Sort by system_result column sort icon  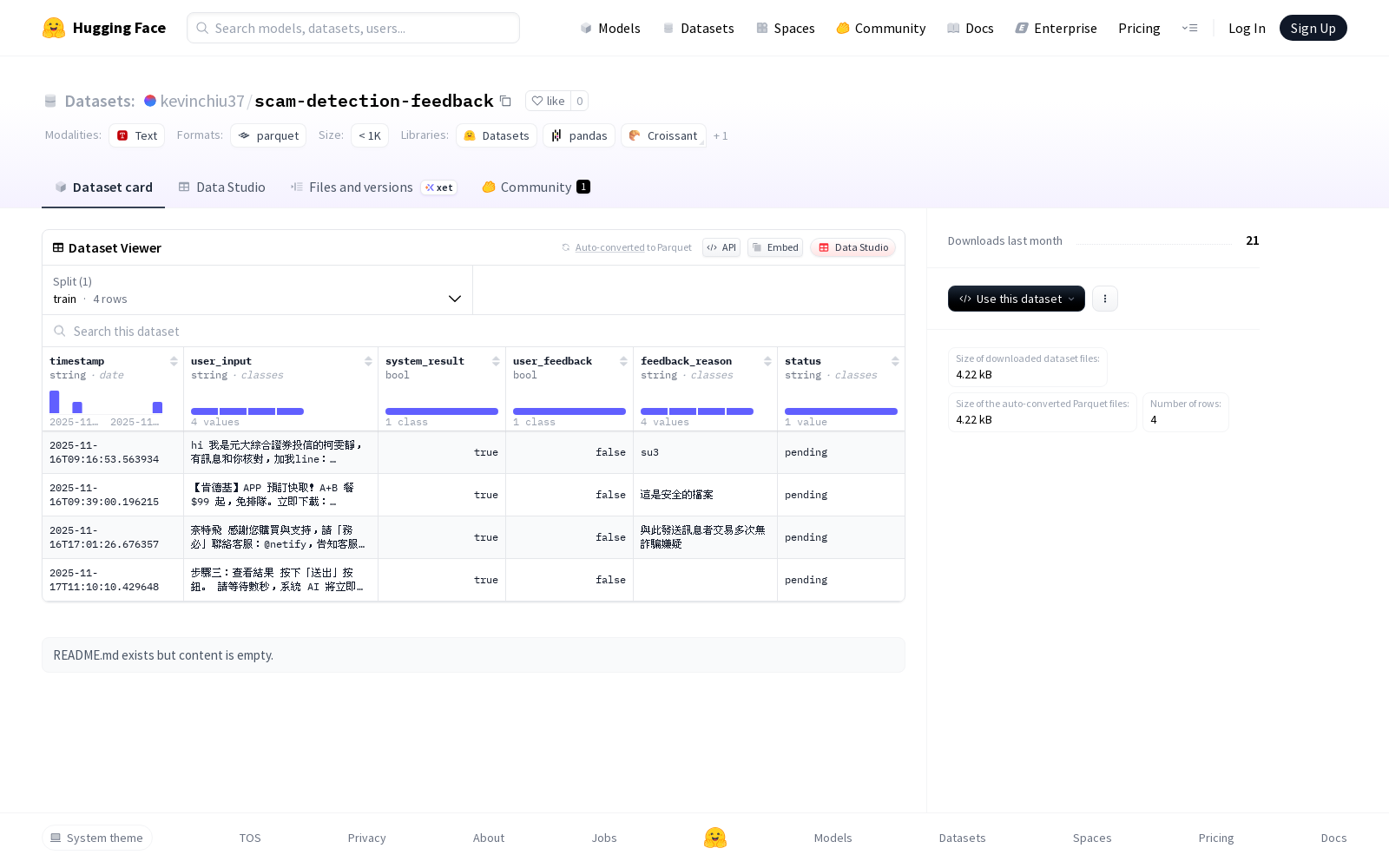point(496,361)
